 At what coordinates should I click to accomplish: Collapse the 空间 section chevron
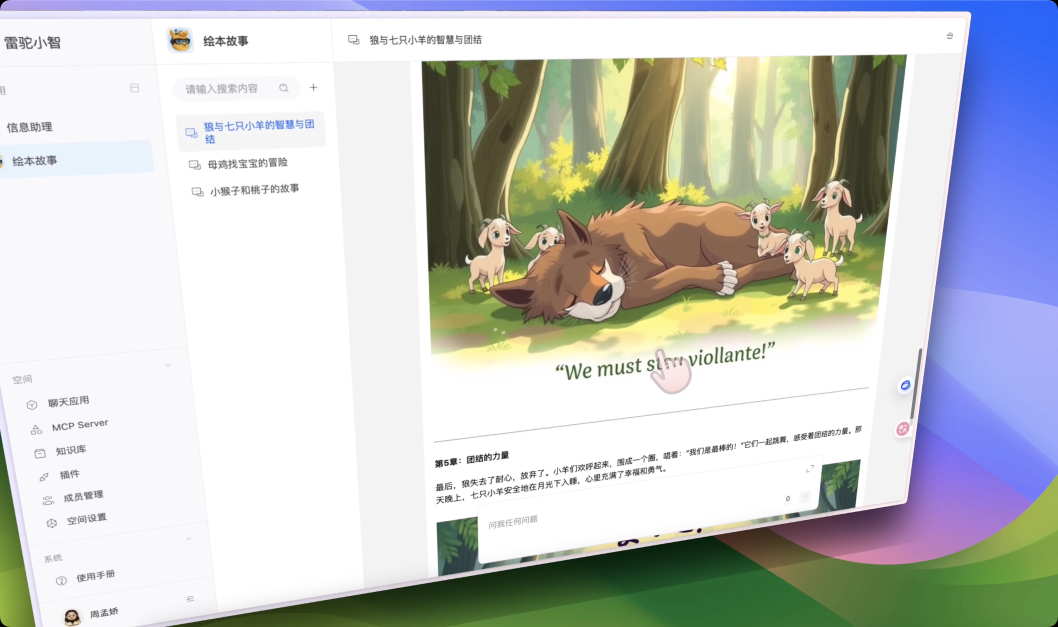pos(168,365)
